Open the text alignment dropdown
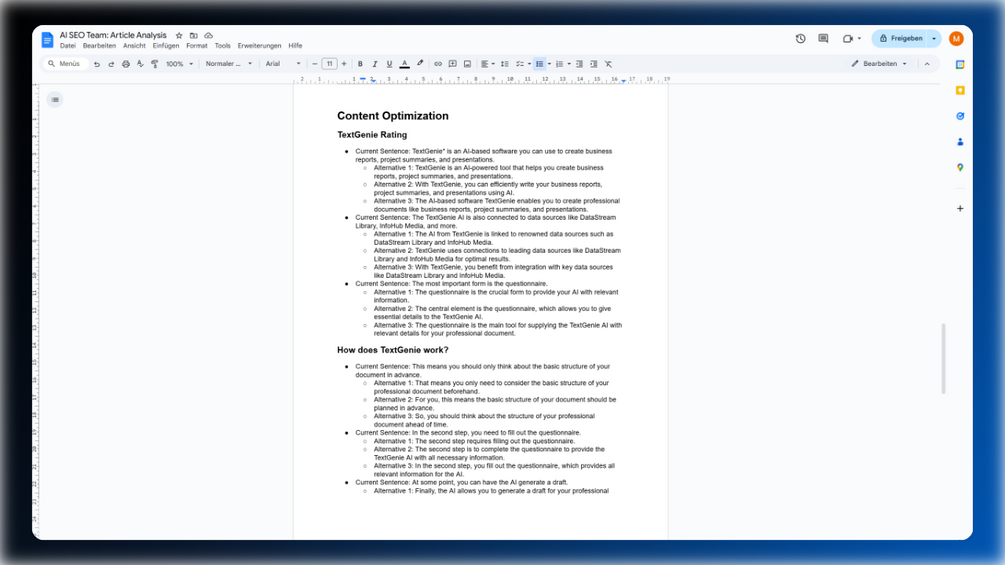The width and height of the screenshot is (1005, 565). pos(488,64)
